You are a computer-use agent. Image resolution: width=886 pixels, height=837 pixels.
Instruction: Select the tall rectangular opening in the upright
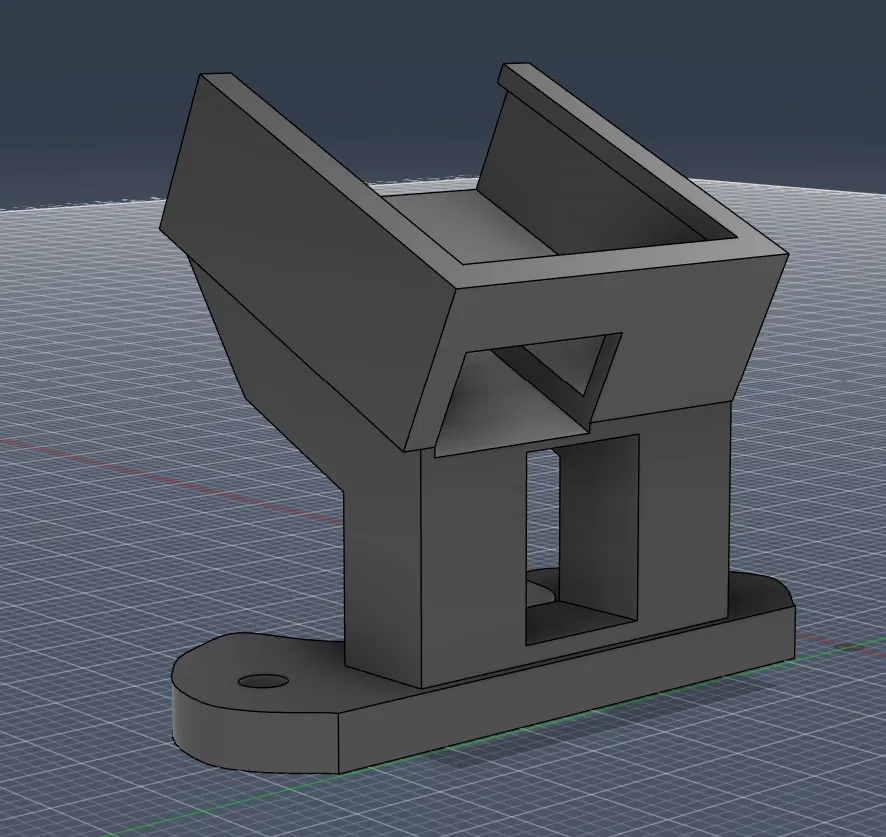click(x=582, y=539)
